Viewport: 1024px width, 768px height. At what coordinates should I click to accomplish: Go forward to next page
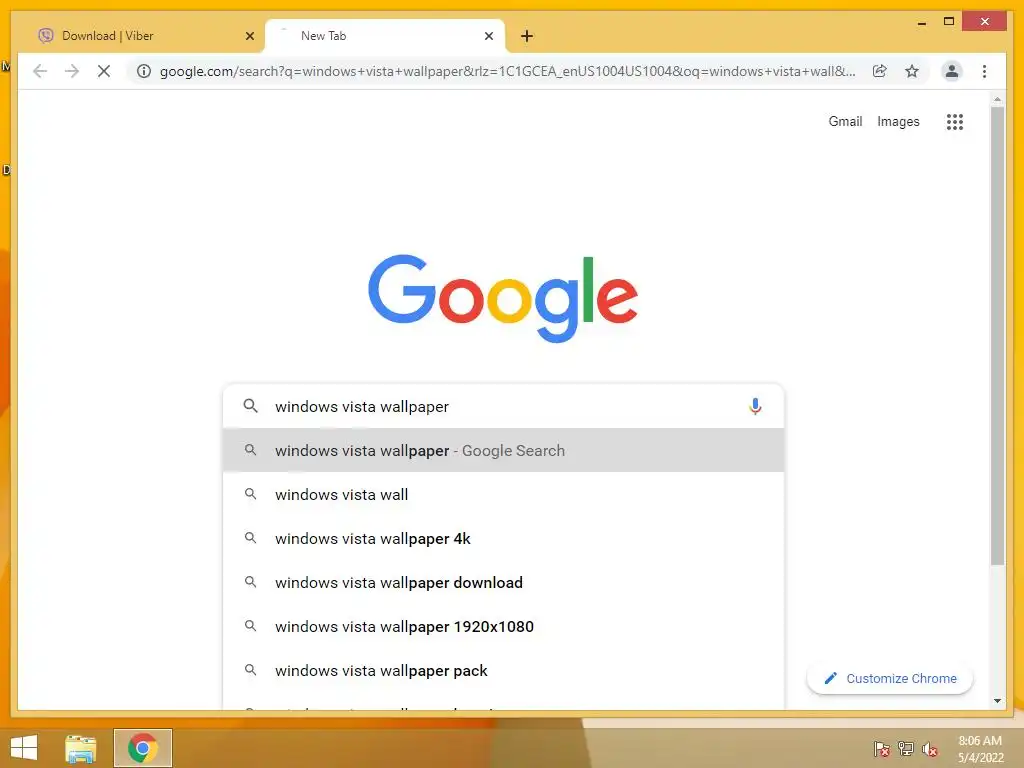point(72,71)
